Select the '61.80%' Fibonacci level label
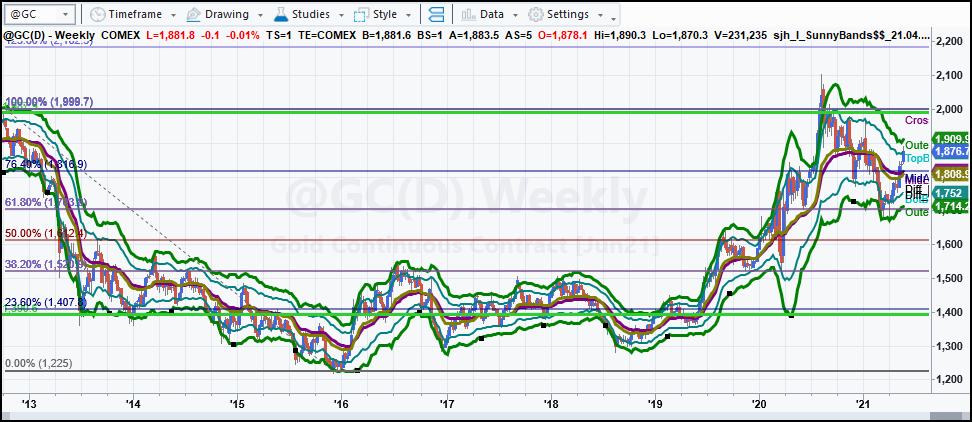Viewport: 972px width, 422px height. coord(47,203)
